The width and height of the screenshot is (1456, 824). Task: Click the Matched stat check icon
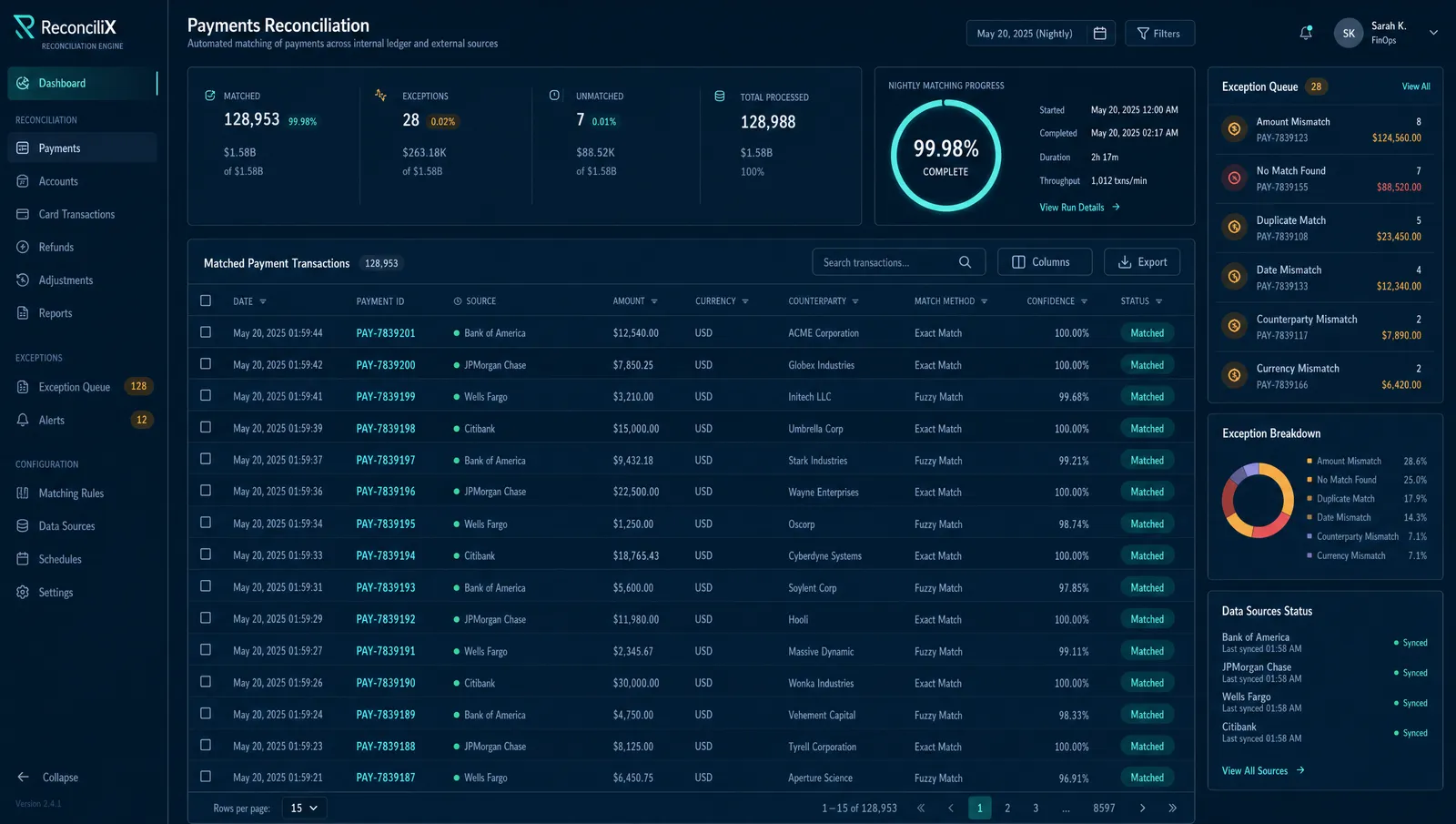pos(210,96)
